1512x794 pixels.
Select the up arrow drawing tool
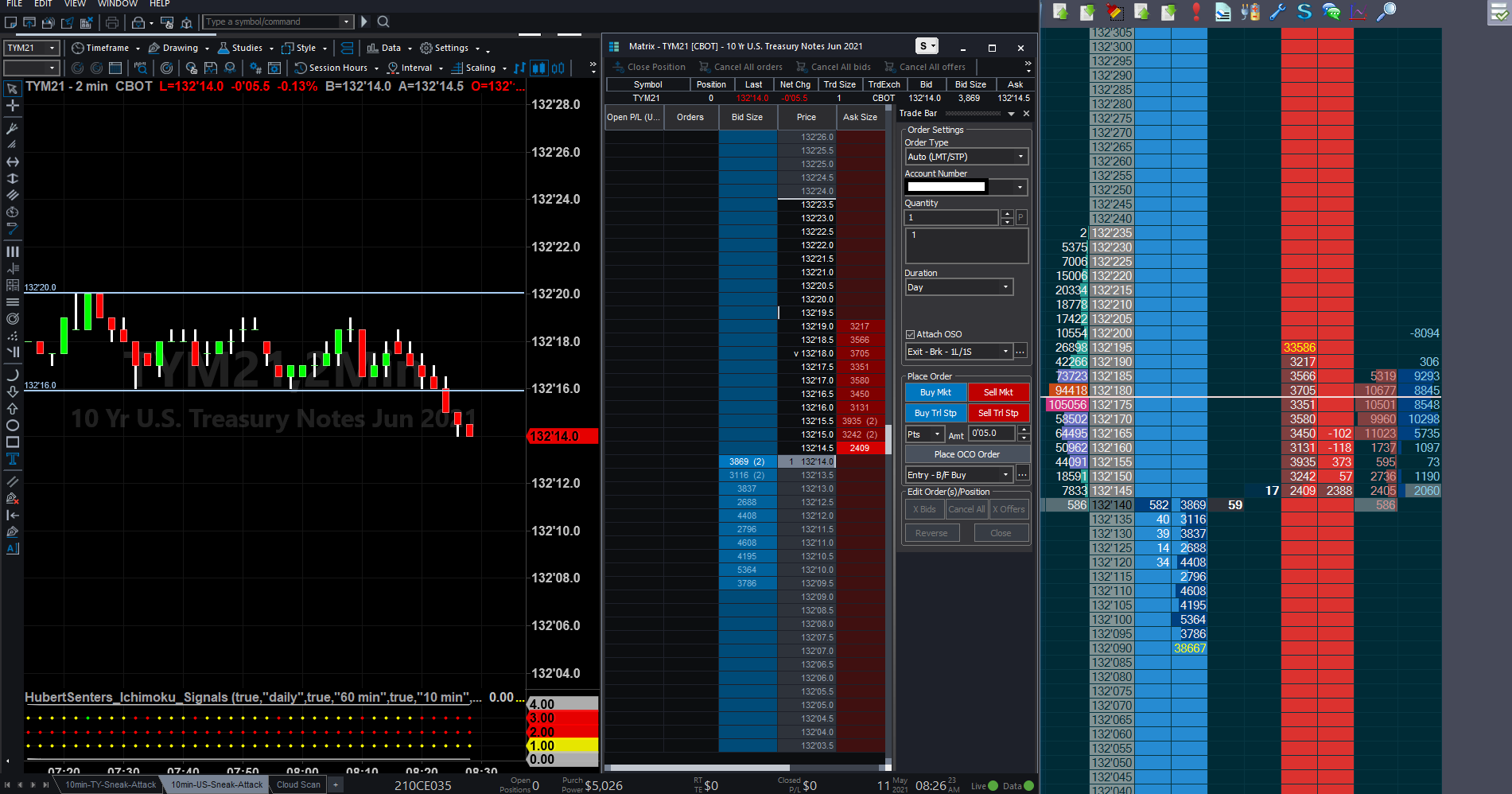point(12,408)
